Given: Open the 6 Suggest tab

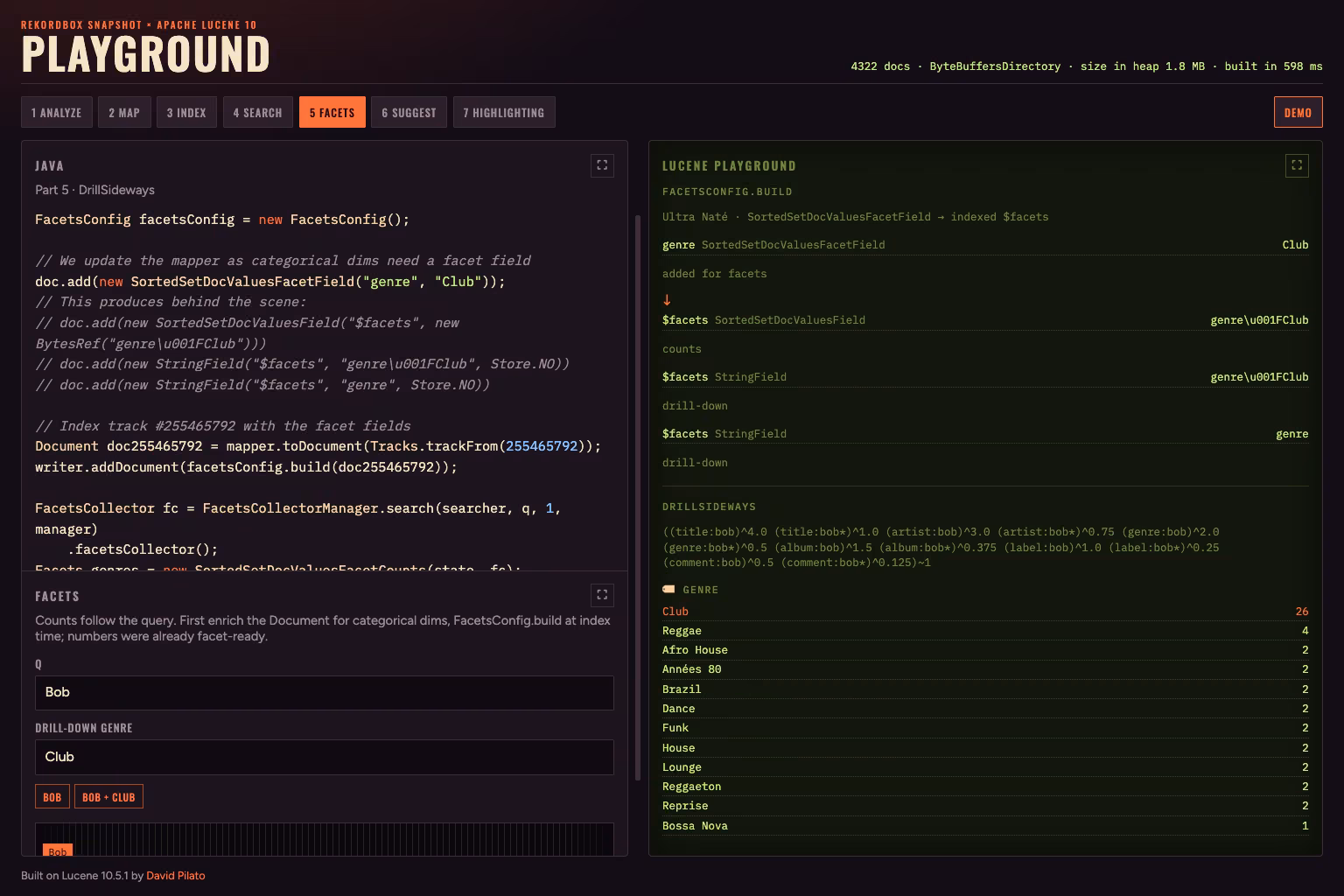Looking at the screenshot, I should [409, 112].
